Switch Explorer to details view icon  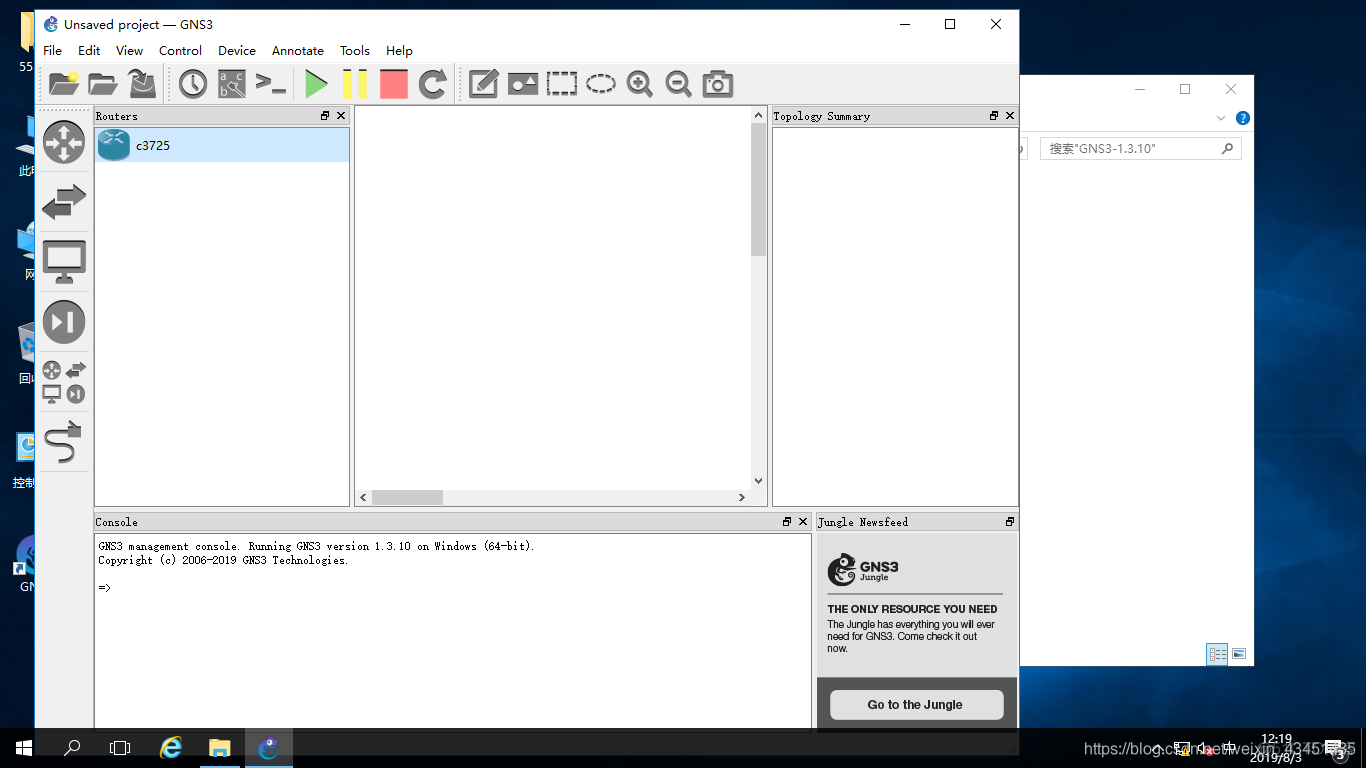tap(1217, 654)
